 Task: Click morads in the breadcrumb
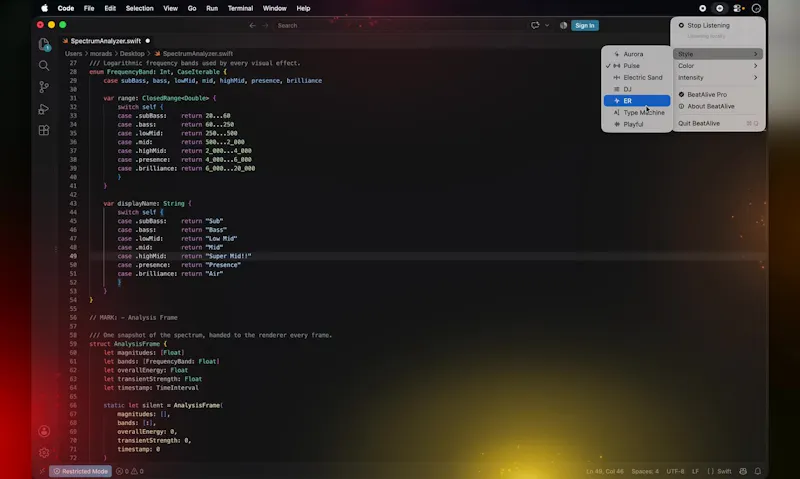(101, 53)
